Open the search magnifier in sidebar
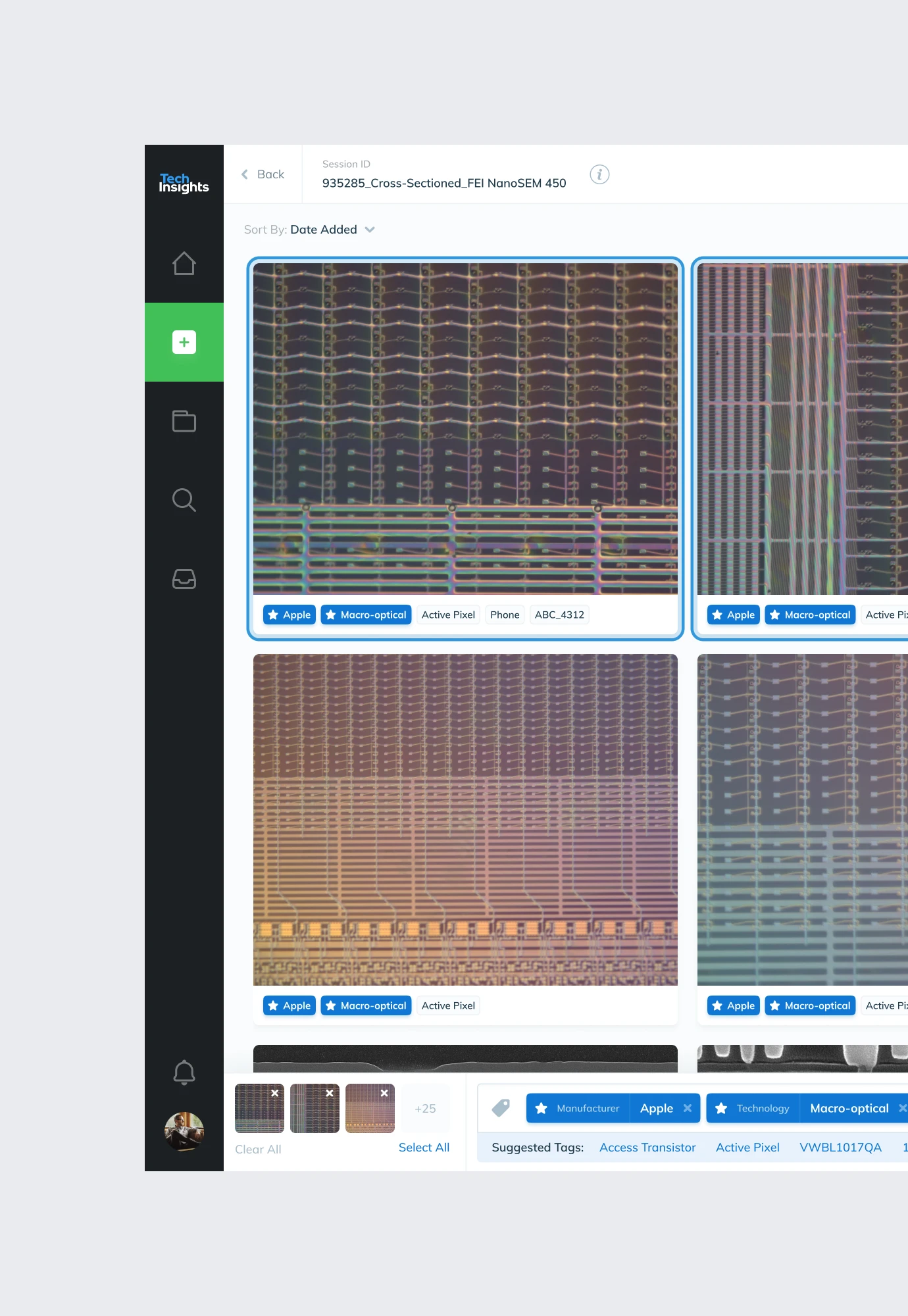Screen dimensions: 908x1316 coord(184,500)
